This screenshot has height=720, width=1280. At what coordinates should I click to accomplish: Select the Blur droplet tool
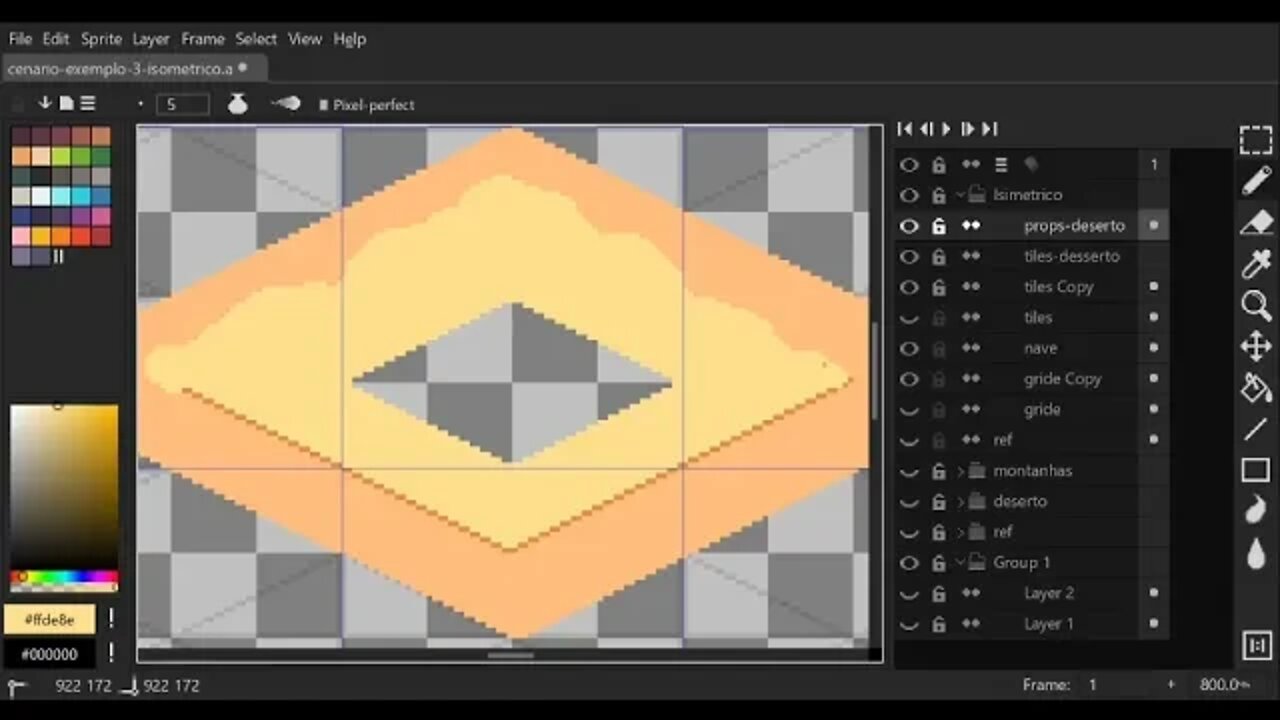(1256, 553)
